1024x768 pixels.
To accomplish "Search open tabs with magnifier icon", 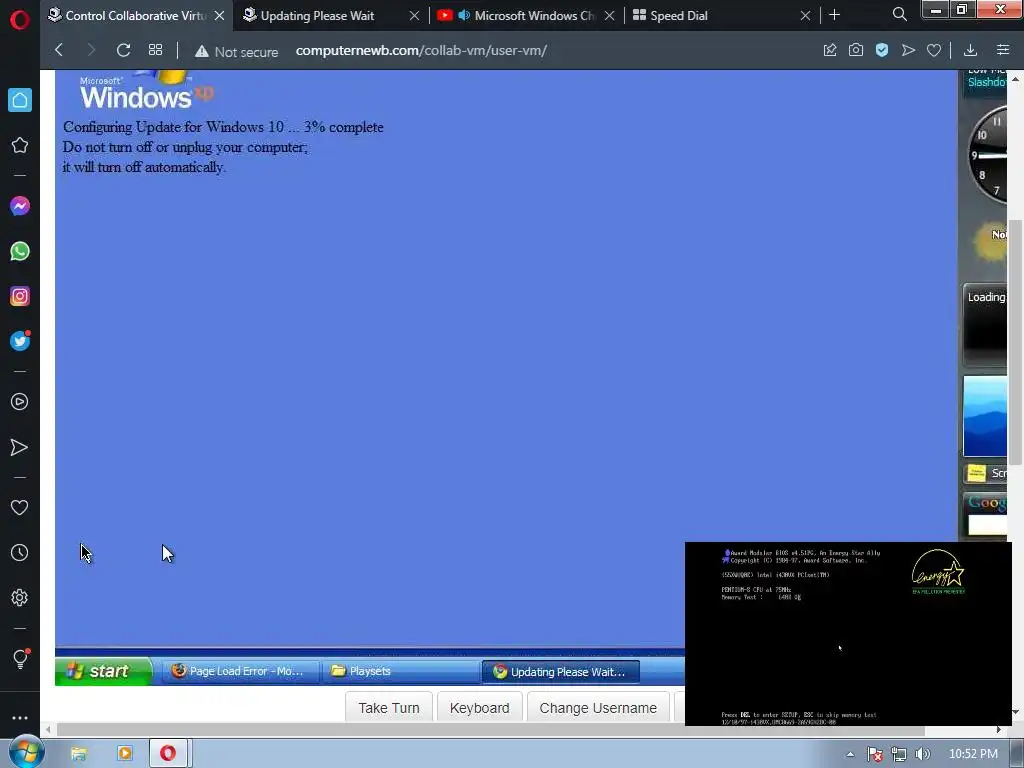I will pyautogui.click(x=899, y=14).
